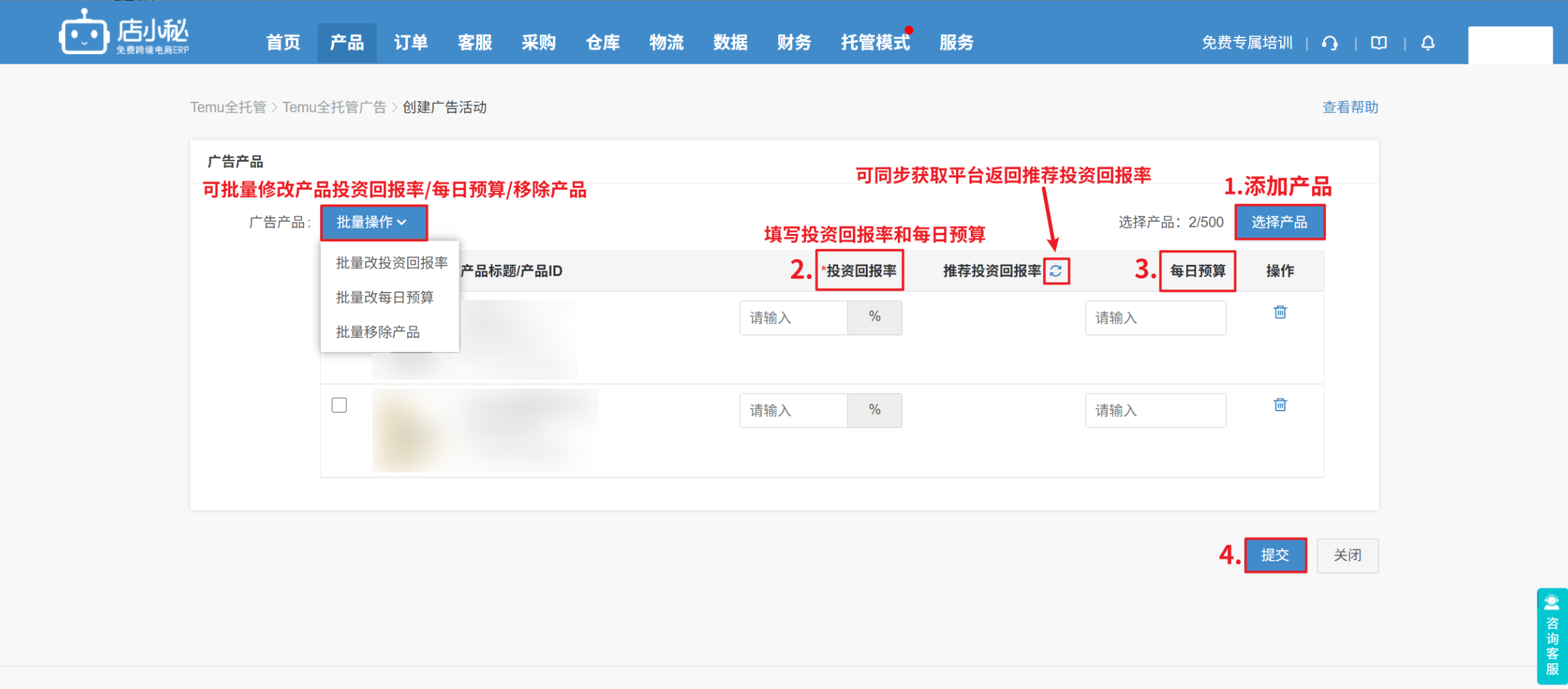Delete second product with trash icon

(x=1280, y=405)
